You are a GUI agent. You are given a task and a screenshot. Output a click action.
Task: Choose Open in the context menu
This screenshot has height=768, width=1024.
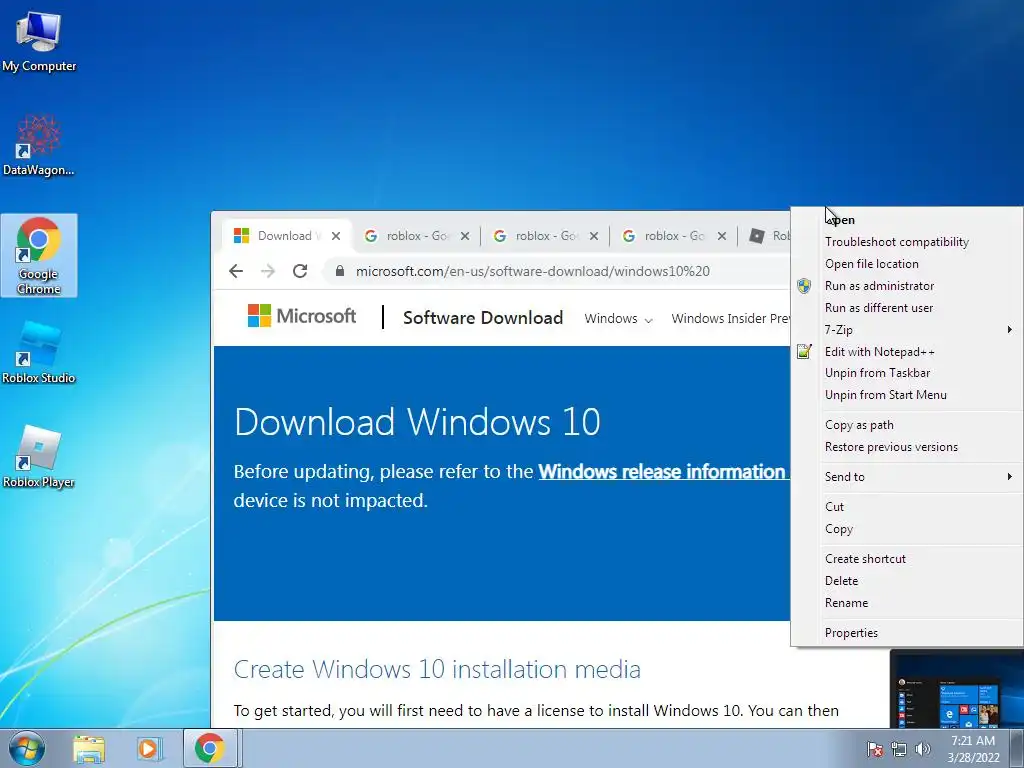coord(906,220)
